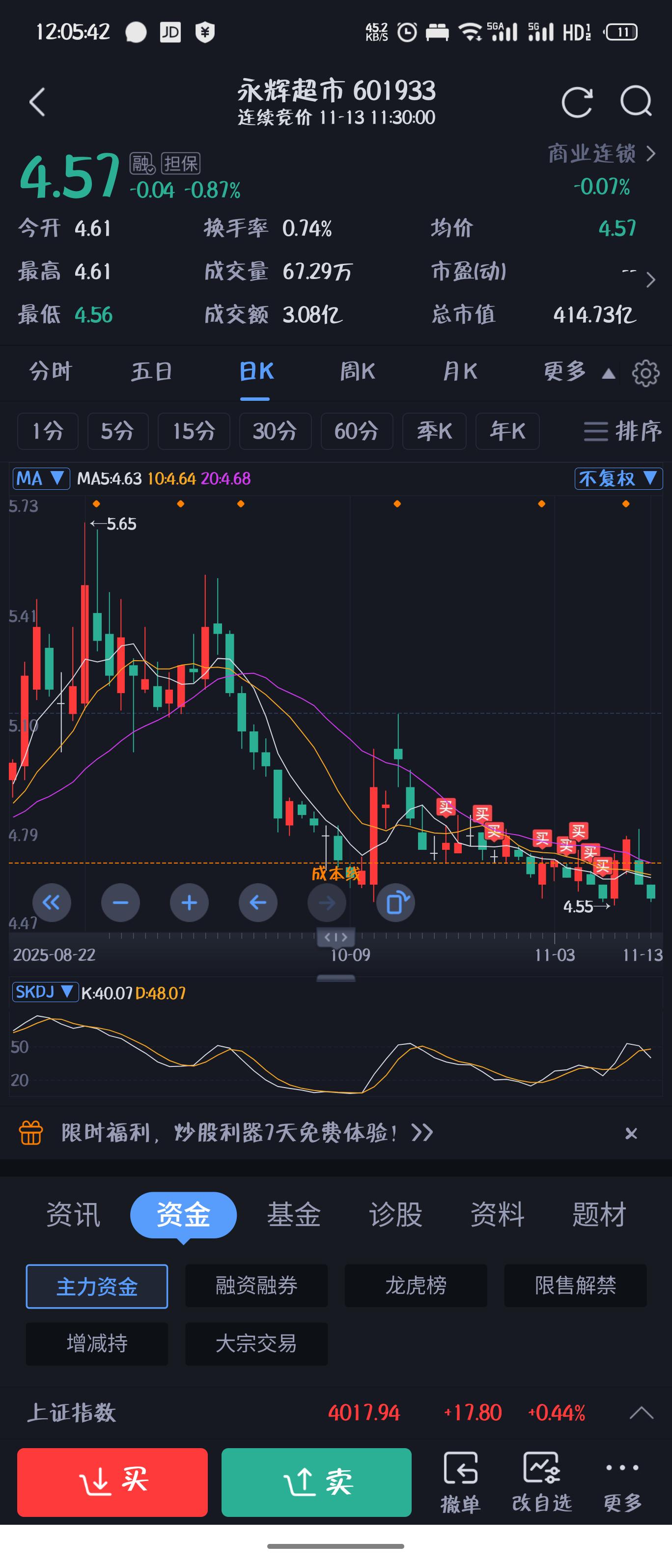This screenshot has height=1568, width=672.
Task: Move chart left with arrow button
Action: [x=258, y=902]
